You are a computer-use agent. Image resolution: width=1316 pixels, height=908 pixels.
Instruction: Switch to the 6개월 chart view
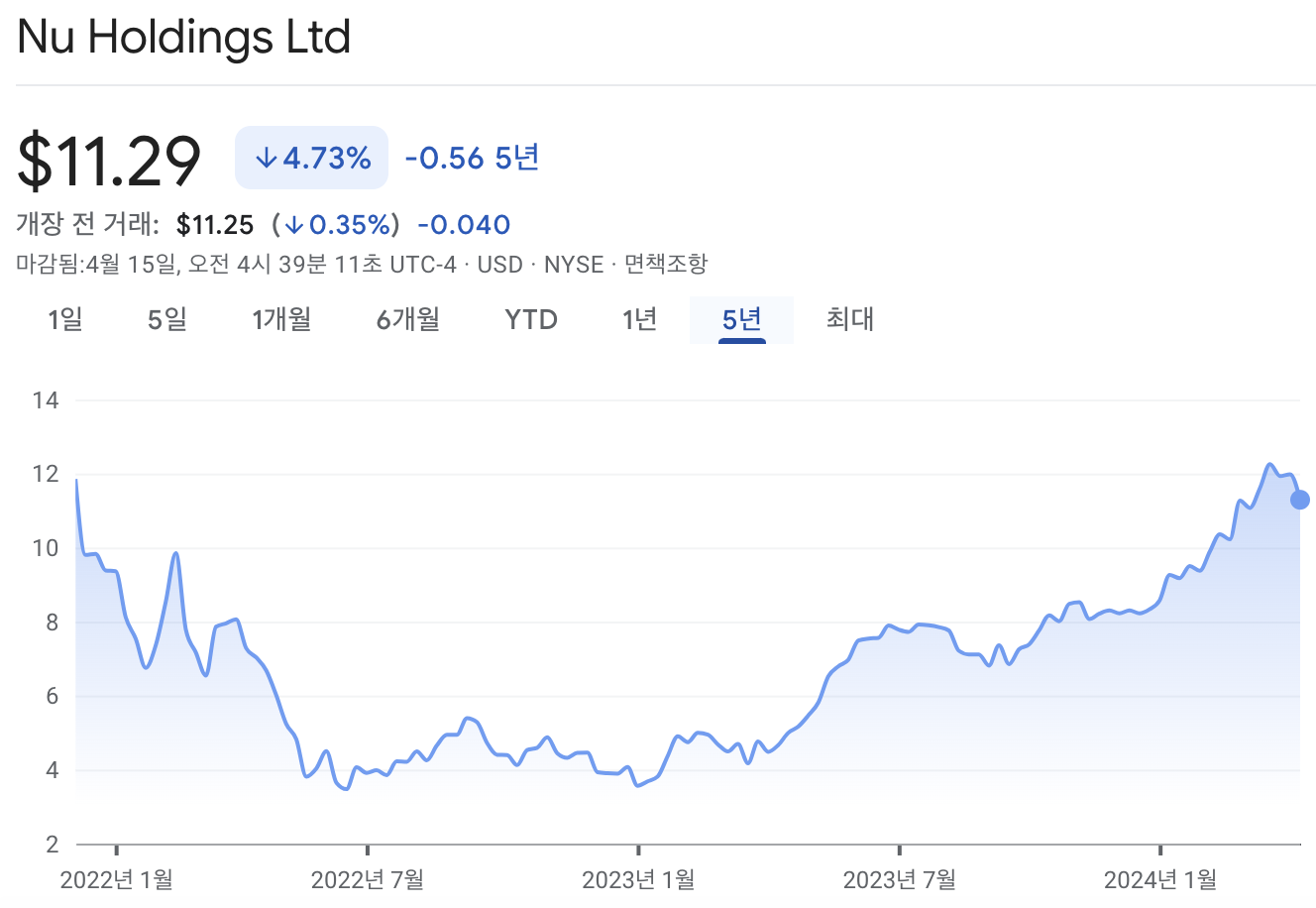tap(407, 319)
